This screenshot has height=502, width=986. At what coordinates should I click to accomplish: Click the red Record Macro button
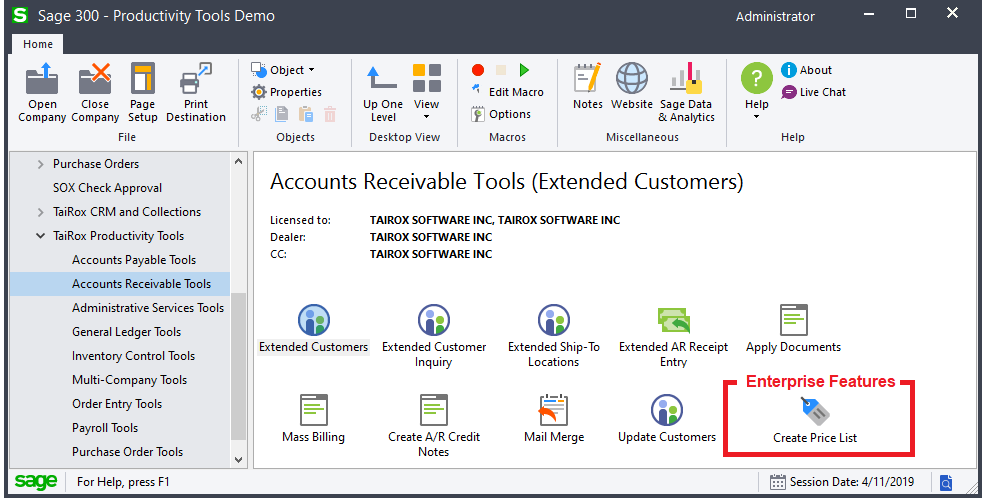pyautogui.click(x=478, y=70)
